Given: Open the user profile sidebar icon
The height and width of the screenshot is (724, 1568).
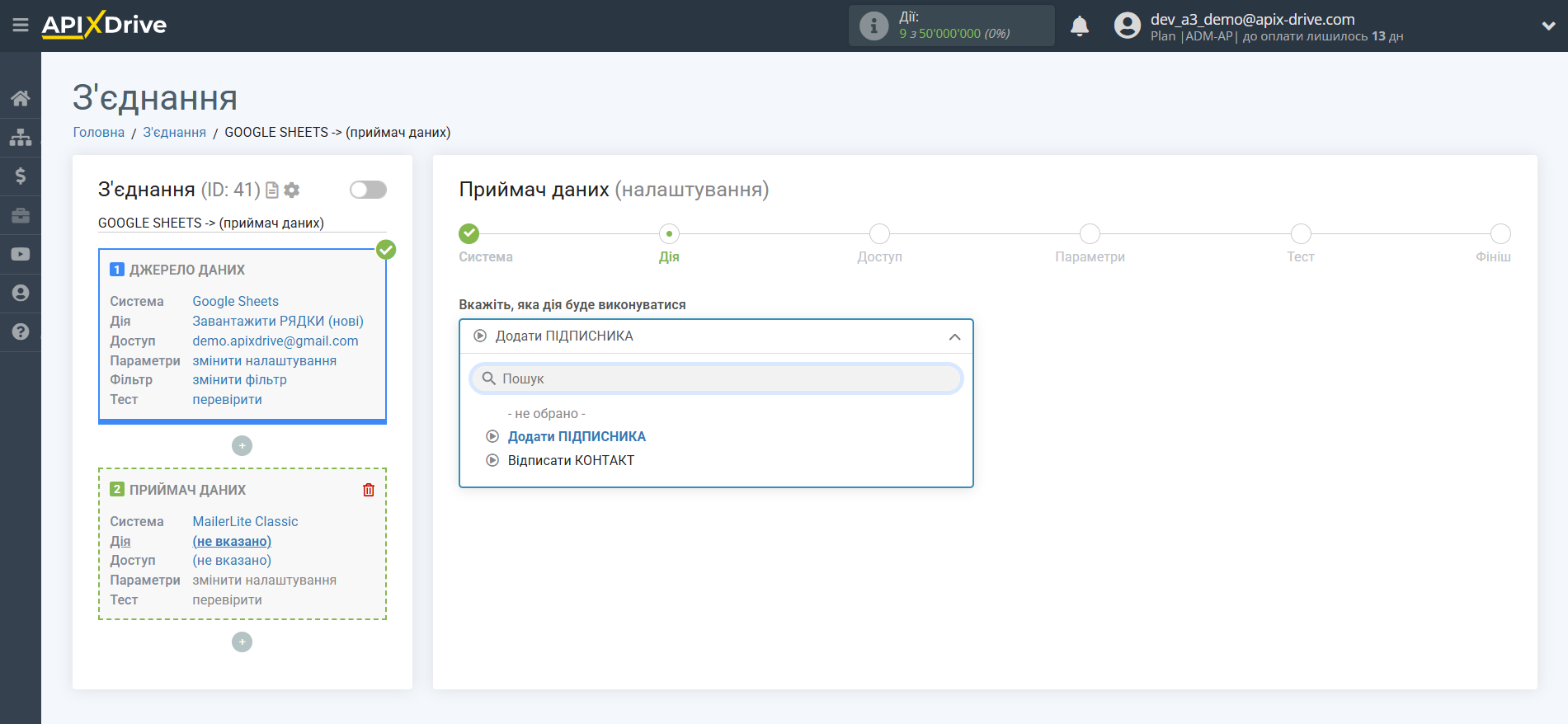Looking at the screenshot, I should (x=21, y=293).
